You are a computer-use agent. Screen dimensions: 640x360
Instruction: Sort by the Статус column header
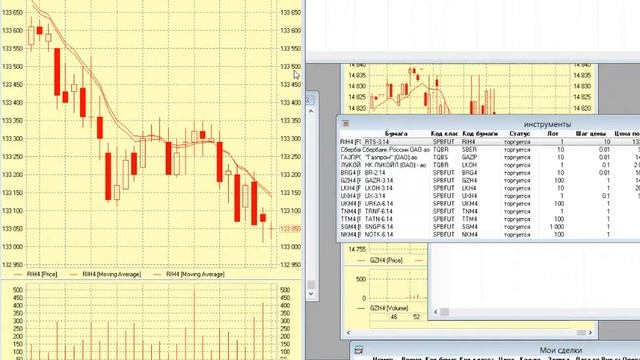coord(519,133)
